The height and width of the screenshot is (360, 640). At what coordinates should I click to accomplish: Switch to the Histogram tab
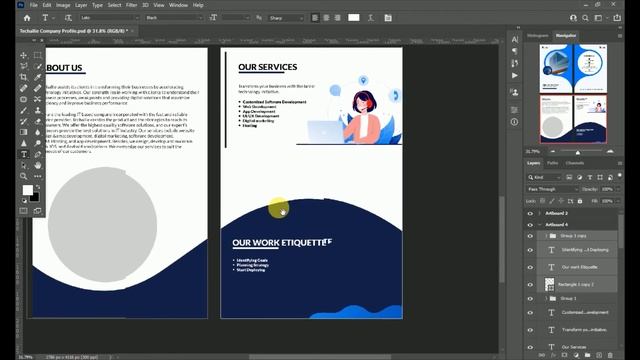point(538,36)
